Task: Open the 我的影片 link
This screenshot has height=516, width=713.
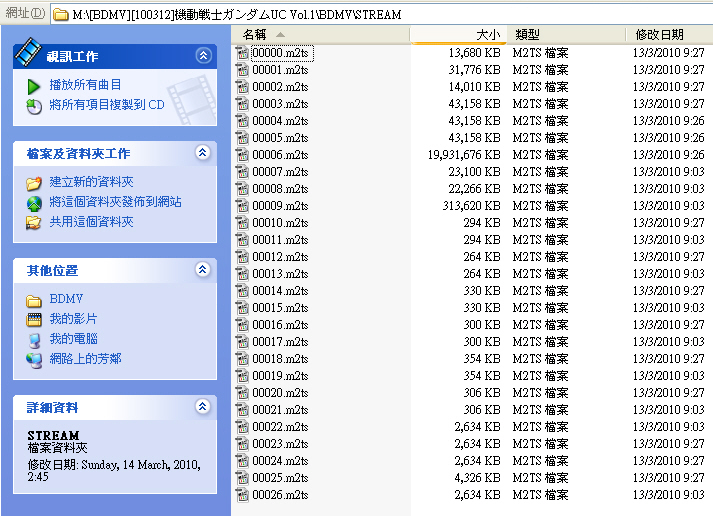Action: [73, 319]
